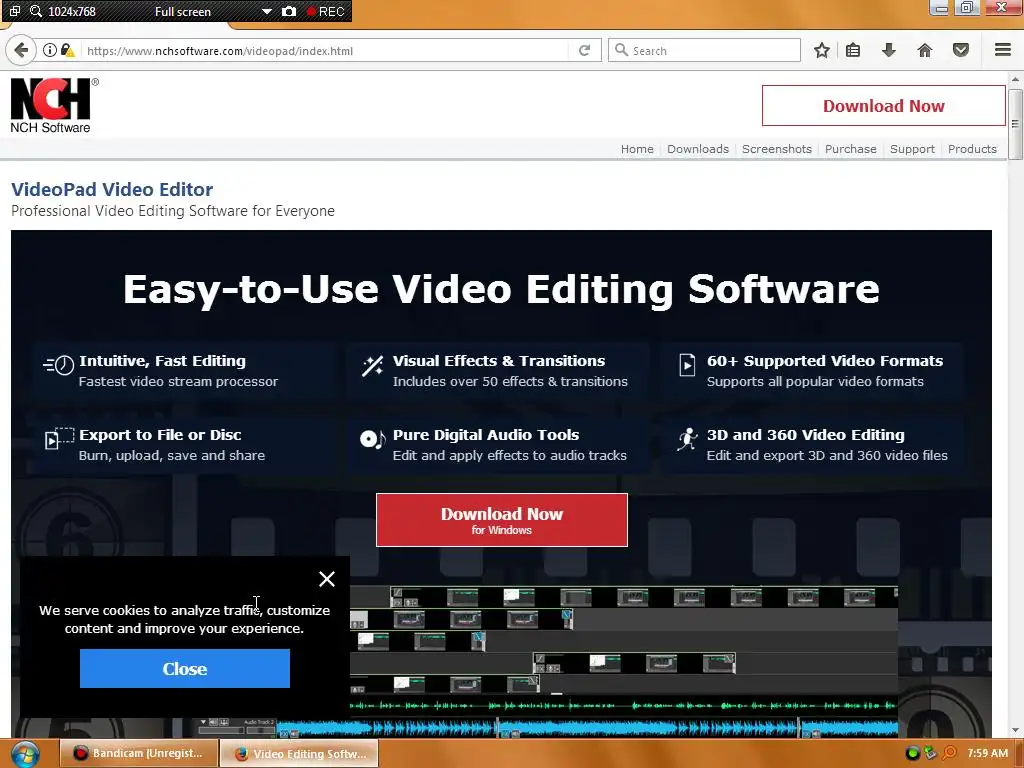1024x768 pixels.
Task: Click the 3D and 360 Video Editing title
Action: click(x=805, y=435)
